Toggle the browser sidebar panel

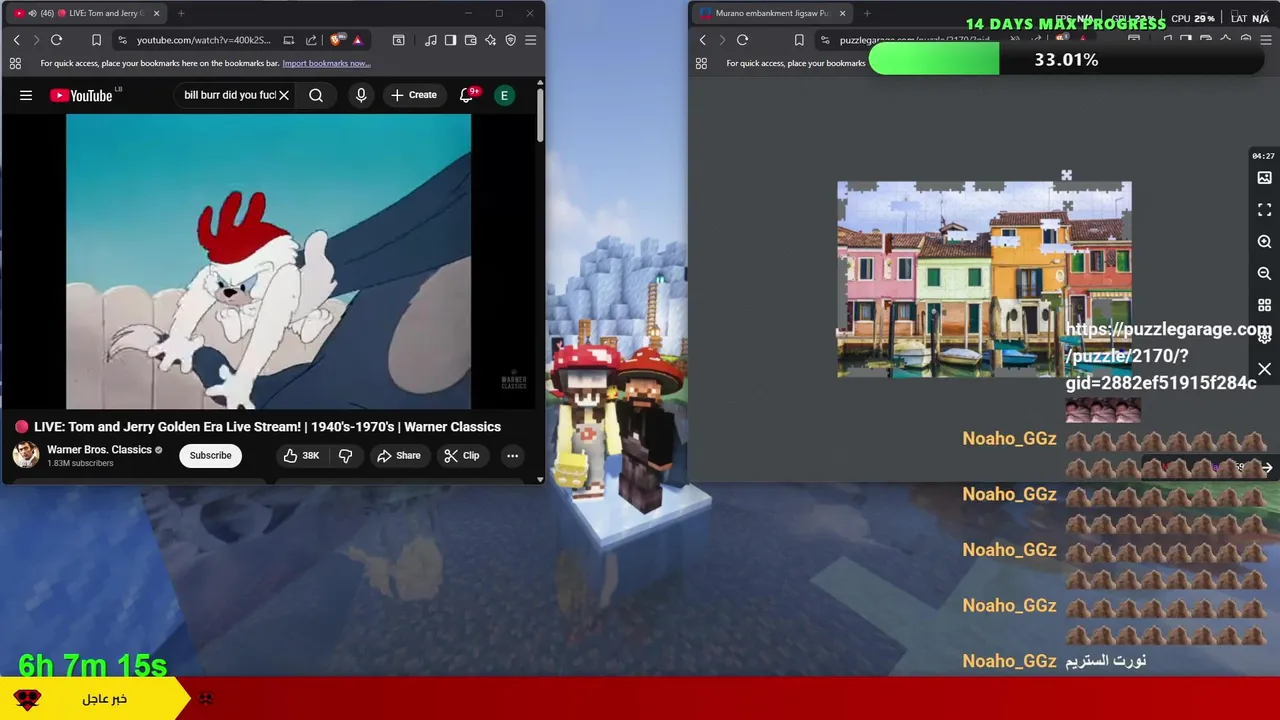tap(450, 40)
